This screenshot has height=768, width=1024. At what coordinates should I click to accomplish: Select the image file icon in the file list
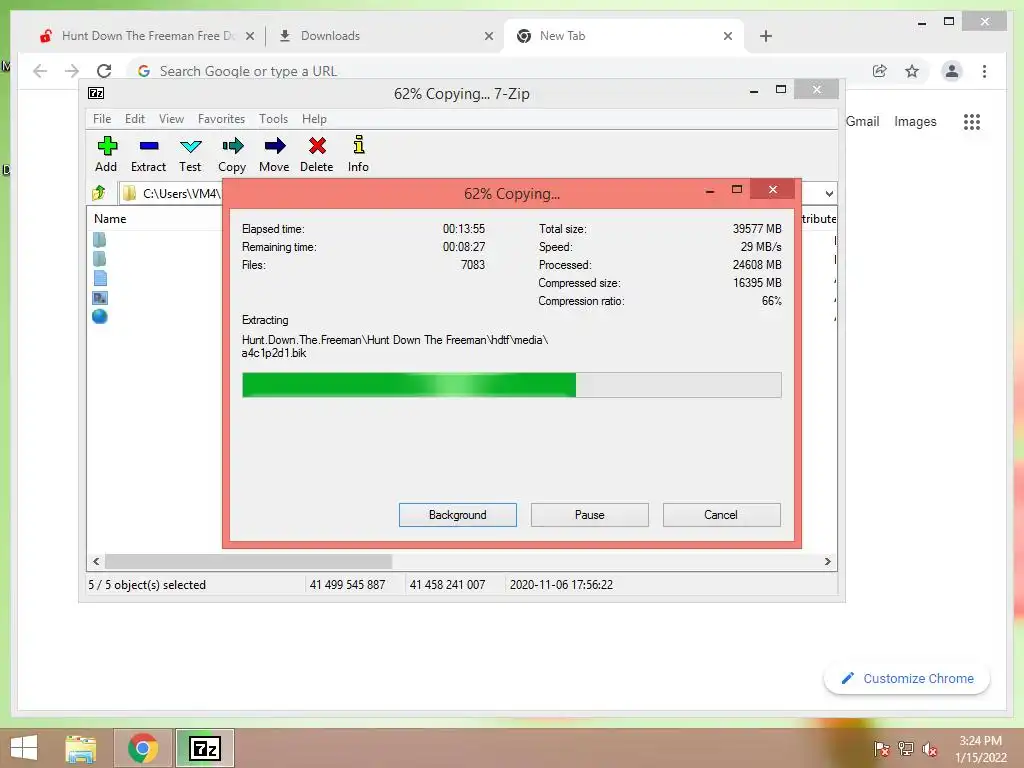click(100, 298)
